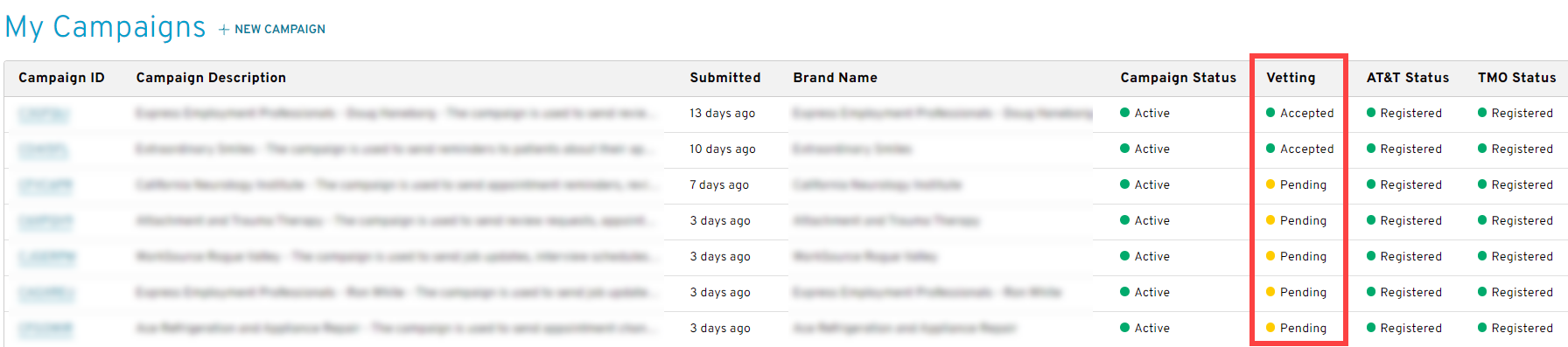Sort by Campaign Status column header

point(1178,78)
